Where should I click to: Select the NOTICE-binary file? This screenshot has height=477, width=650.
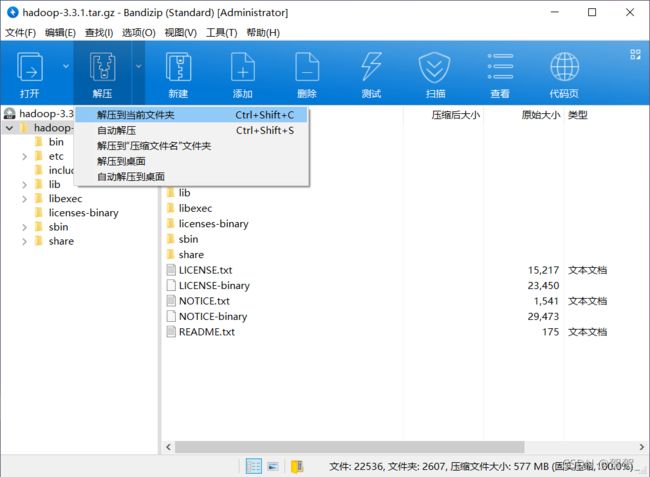(207, 317)
